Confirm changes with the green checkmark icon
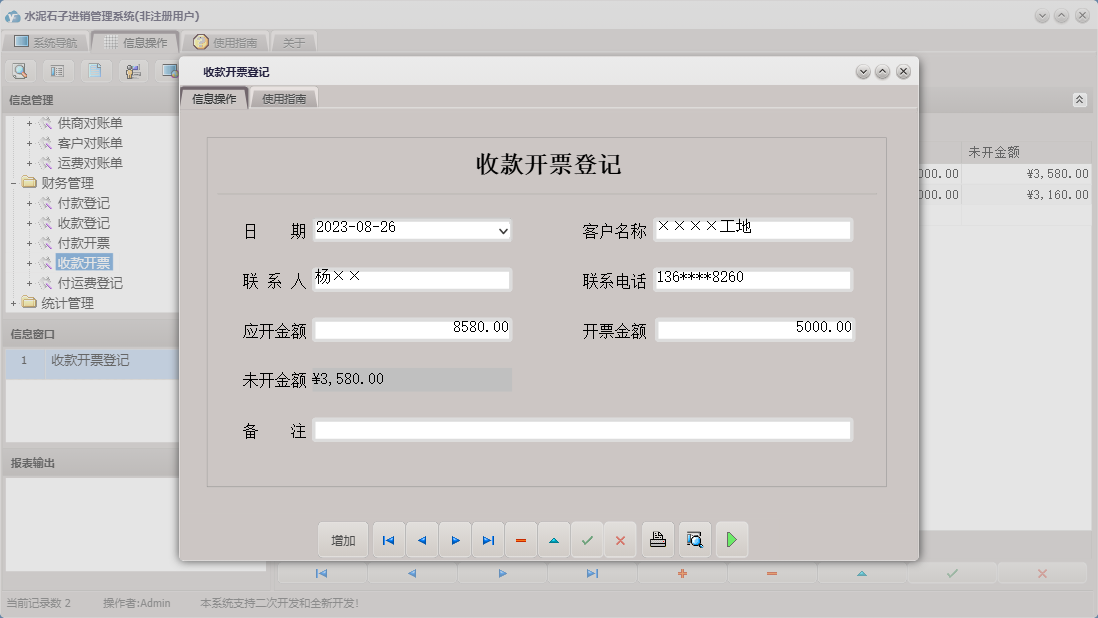This screenshot has width=1098, height=618. point(588,539)
